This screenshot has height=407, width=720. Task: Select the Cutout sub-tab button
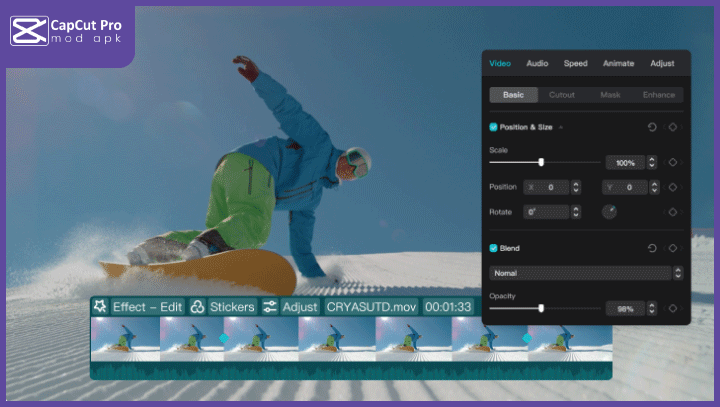(561, 95)
